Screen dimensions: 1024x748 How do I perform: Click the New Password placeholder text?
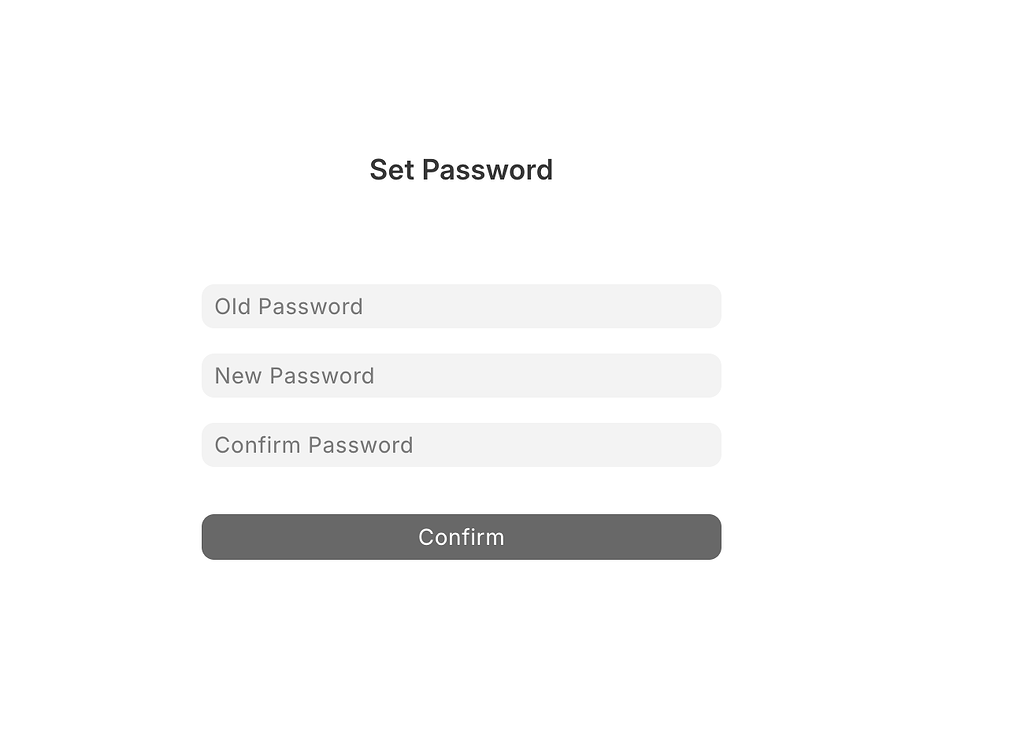[294, 375]
